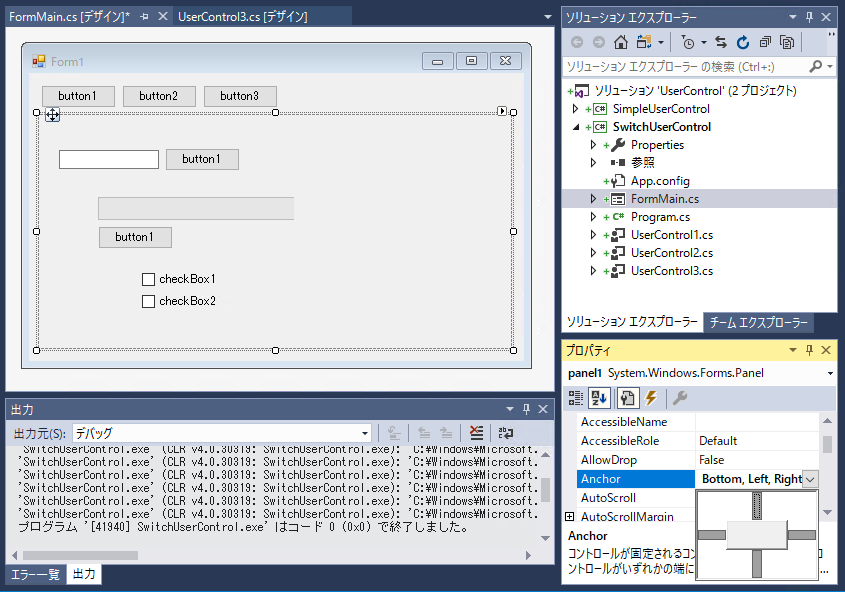Pin the FormMain.cs designer tab

[x=144, y=17]
